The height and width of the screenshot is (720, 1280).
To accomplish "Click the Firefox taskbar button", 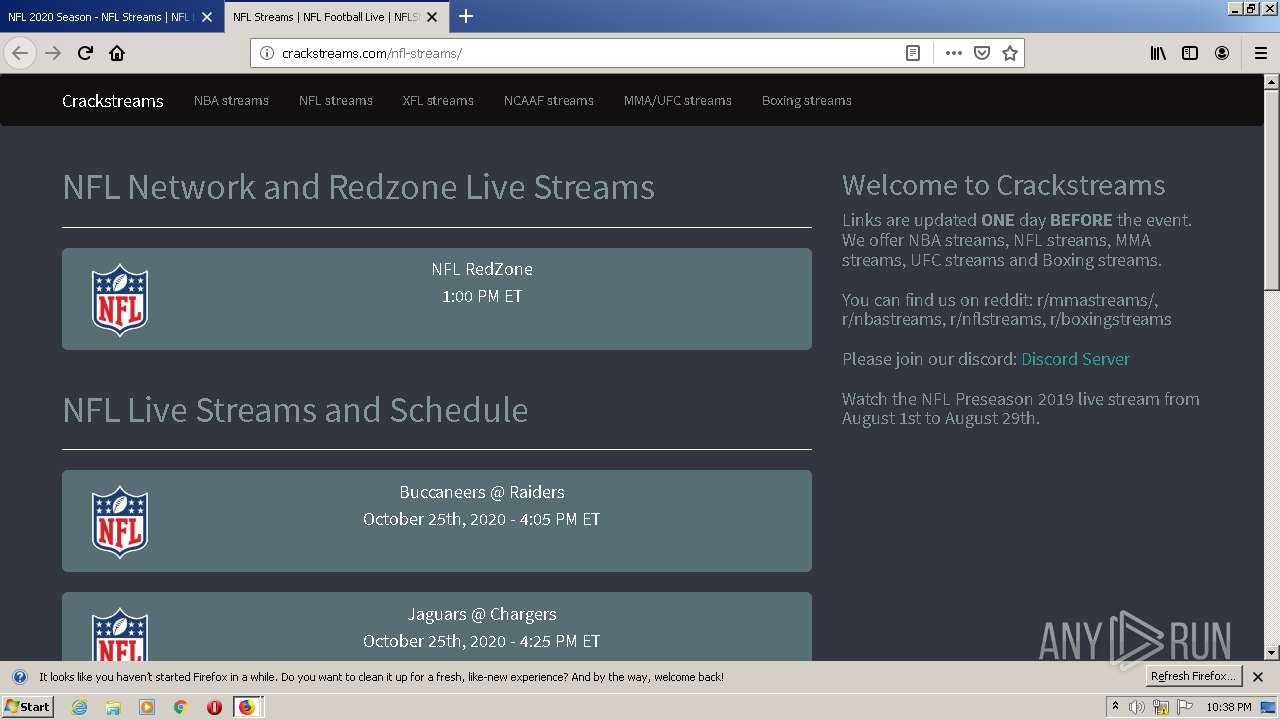I will pyautogui.click(x=247, y=707).
